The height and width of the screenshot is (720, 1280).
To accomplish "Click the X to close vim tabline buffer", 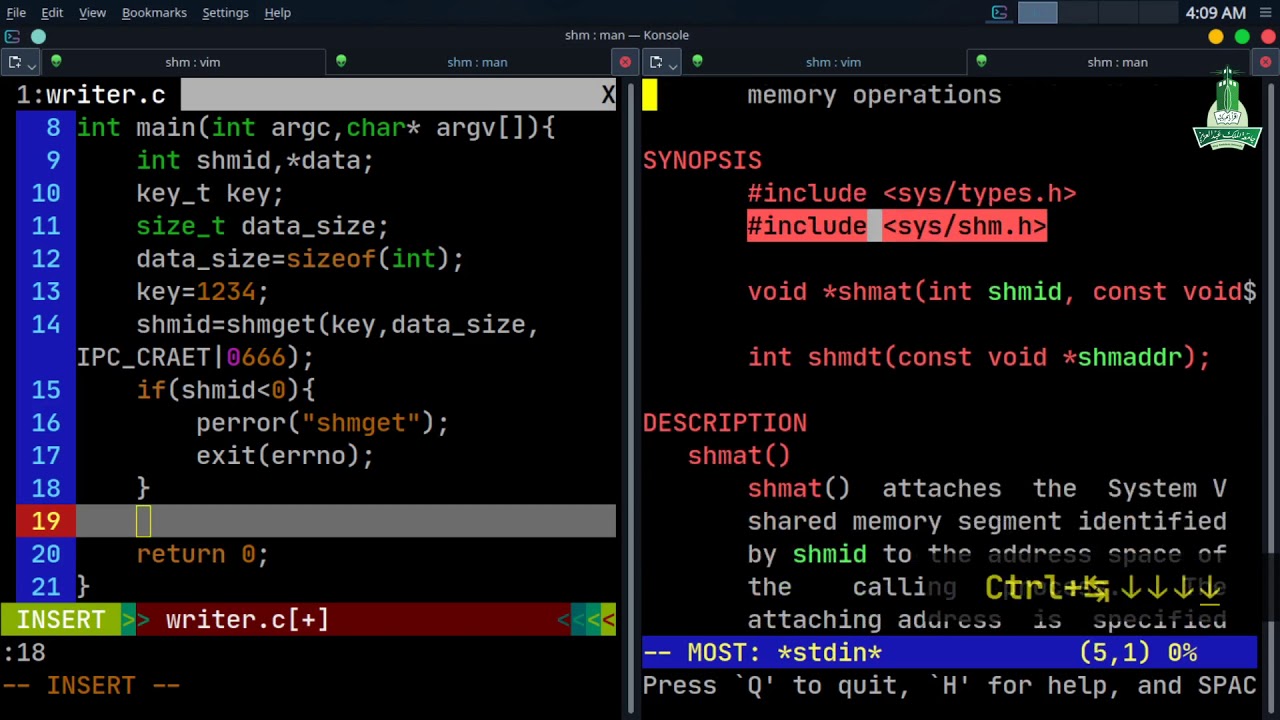I will click(x=608, y=95).
